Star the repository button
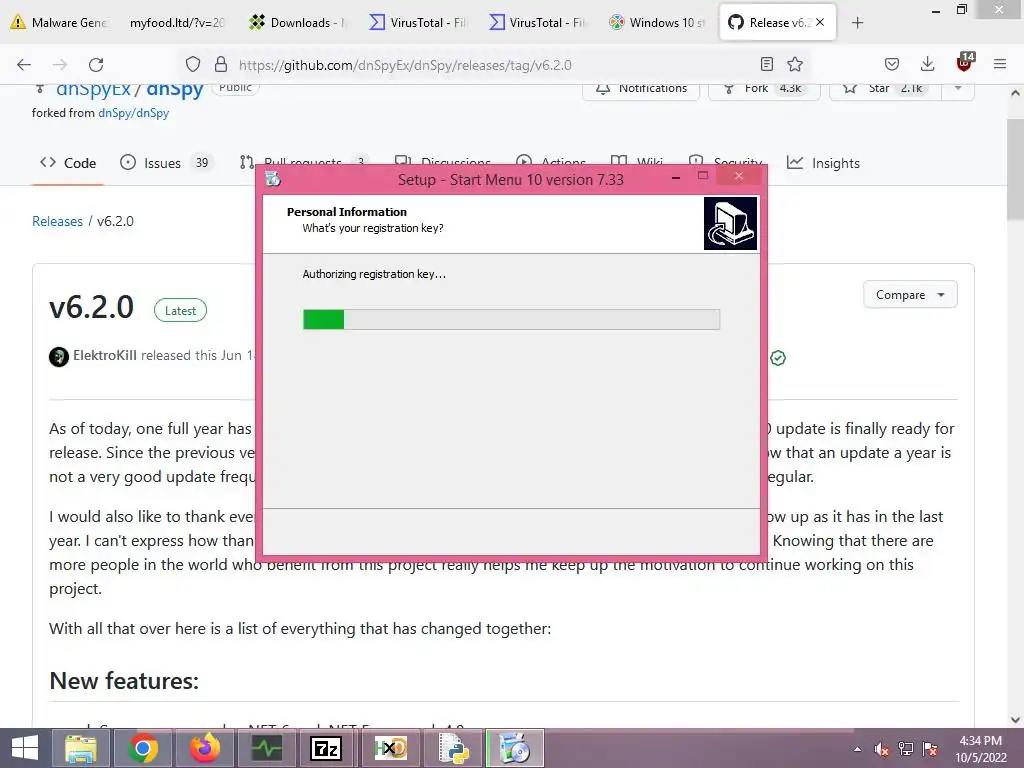The width and height of the screenshot is (1024, 768). tap(885, 89)
